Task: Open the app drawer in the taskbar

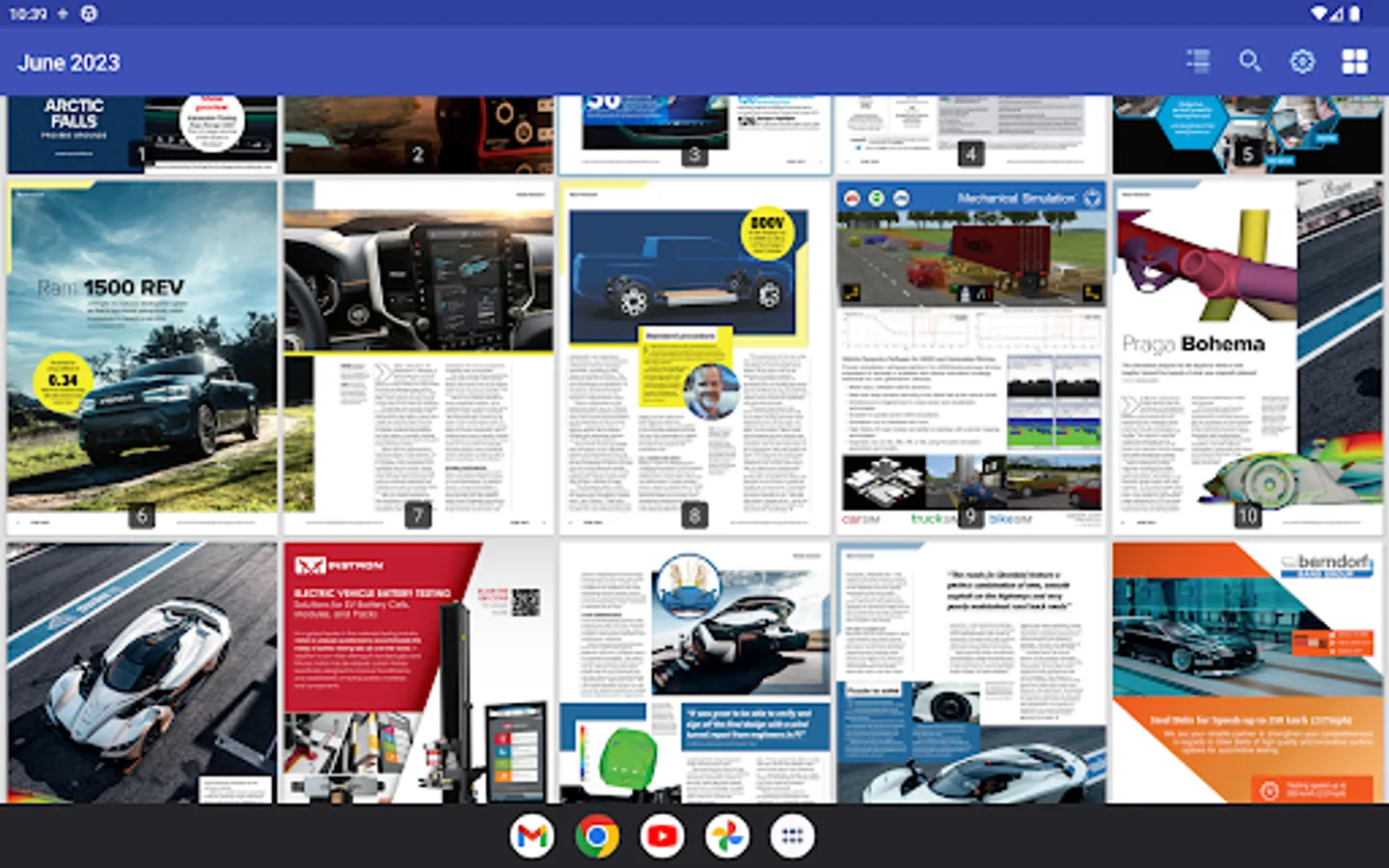Action: [x=793, y=836]
